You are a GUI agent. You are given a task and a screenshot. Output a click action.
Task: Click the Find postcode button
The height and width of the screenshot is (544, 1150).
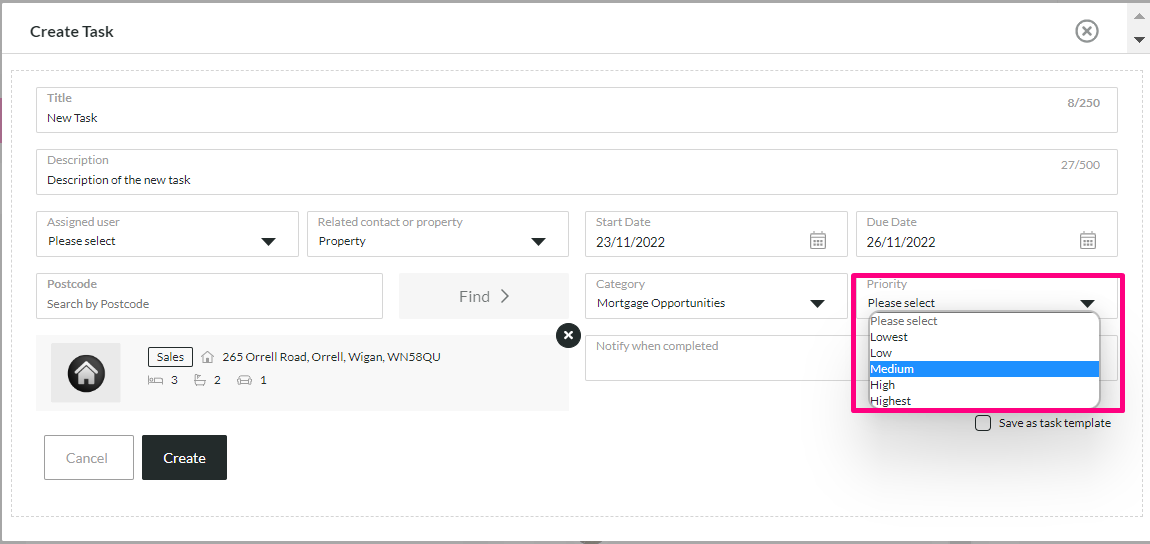[484, 296]
